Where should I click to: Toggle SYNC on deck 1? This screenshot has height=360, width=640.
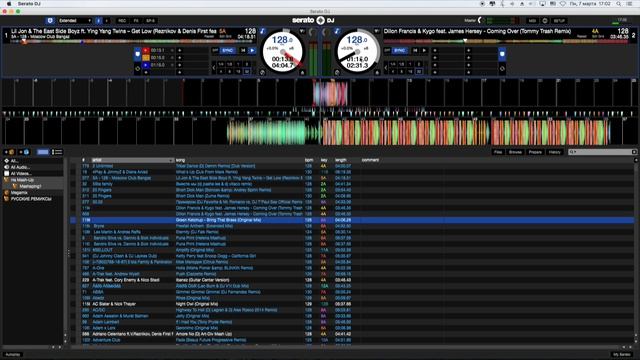point(227,51)
